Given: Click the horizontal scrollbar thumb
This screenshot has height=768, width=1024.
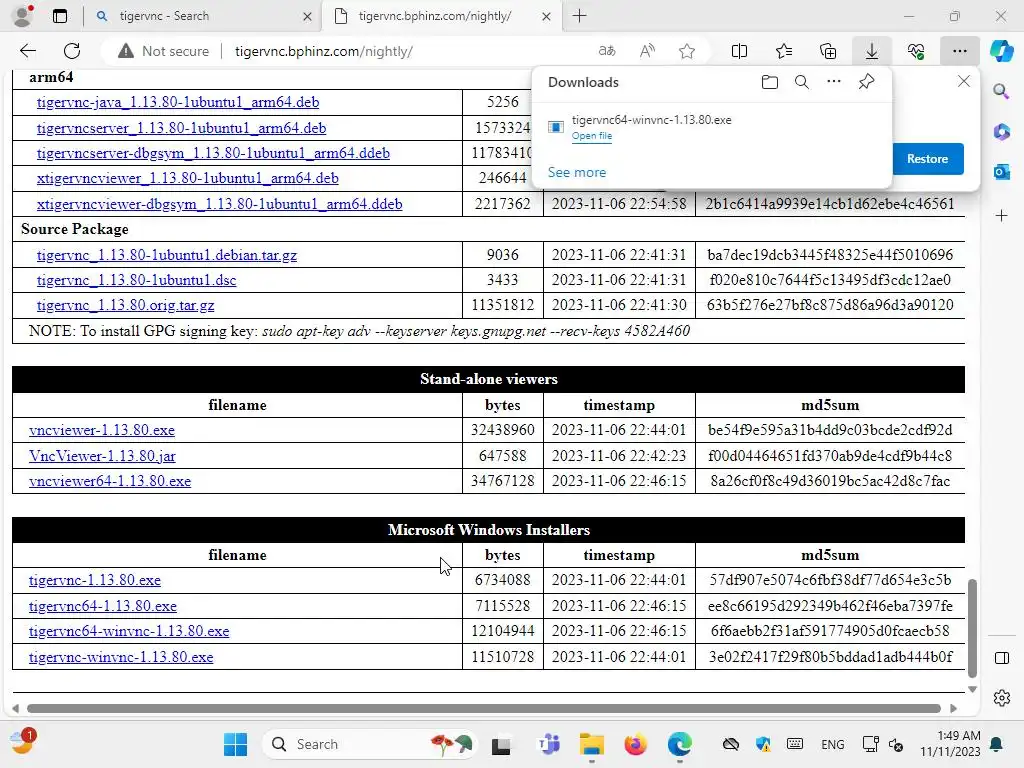Looking at the screenshot, I should point(483,708).
